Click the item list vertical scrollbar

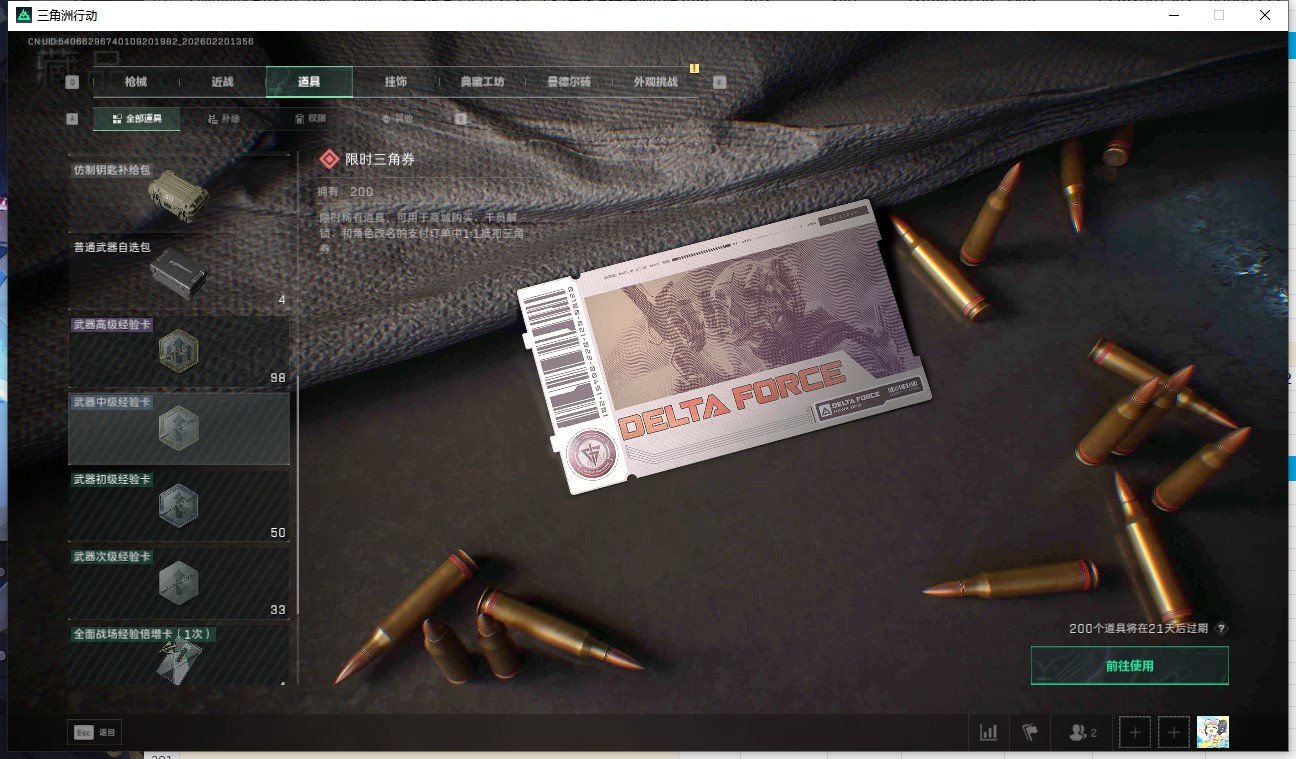[x=297, y=400]
